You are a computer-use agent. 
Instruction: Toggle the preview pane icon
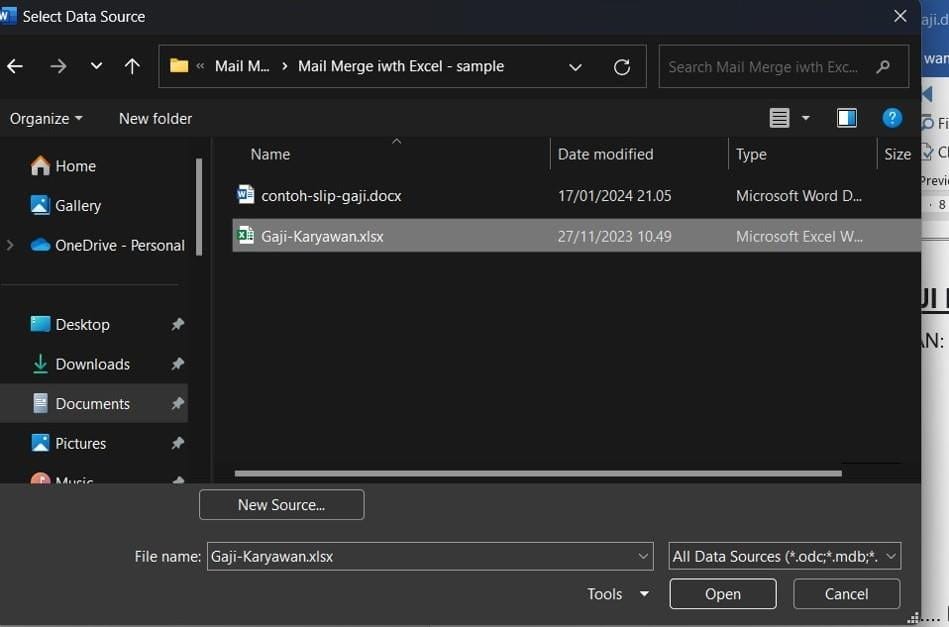tap(846, 118)
